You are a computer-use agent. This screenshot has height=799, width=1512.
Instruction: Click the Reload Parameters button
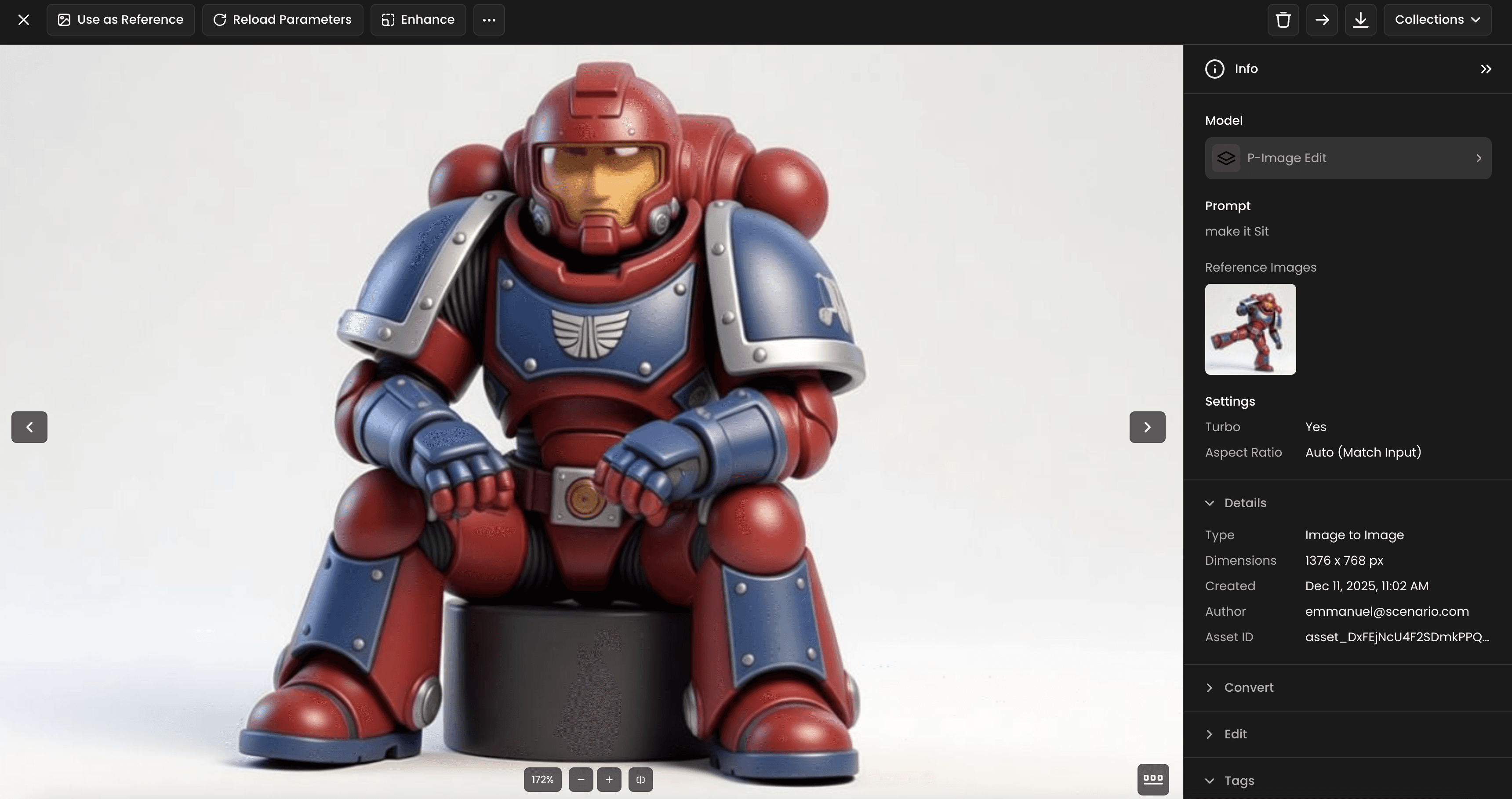click(282, 20)
